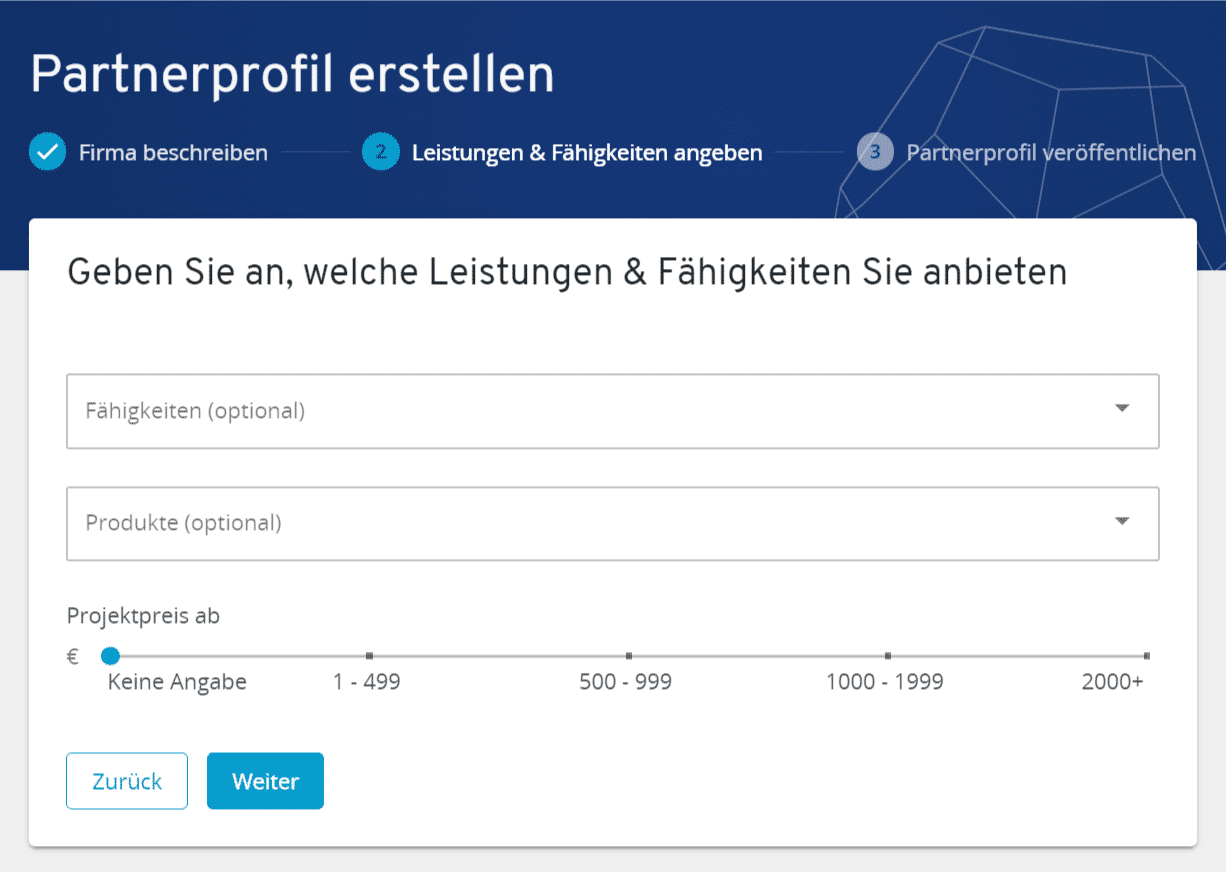Image resolution: width=1226 pixels, height=872 pixels.
Task: Select the Leistungen & Fähigkeiten angeben step label
Action: pos(587,153)
